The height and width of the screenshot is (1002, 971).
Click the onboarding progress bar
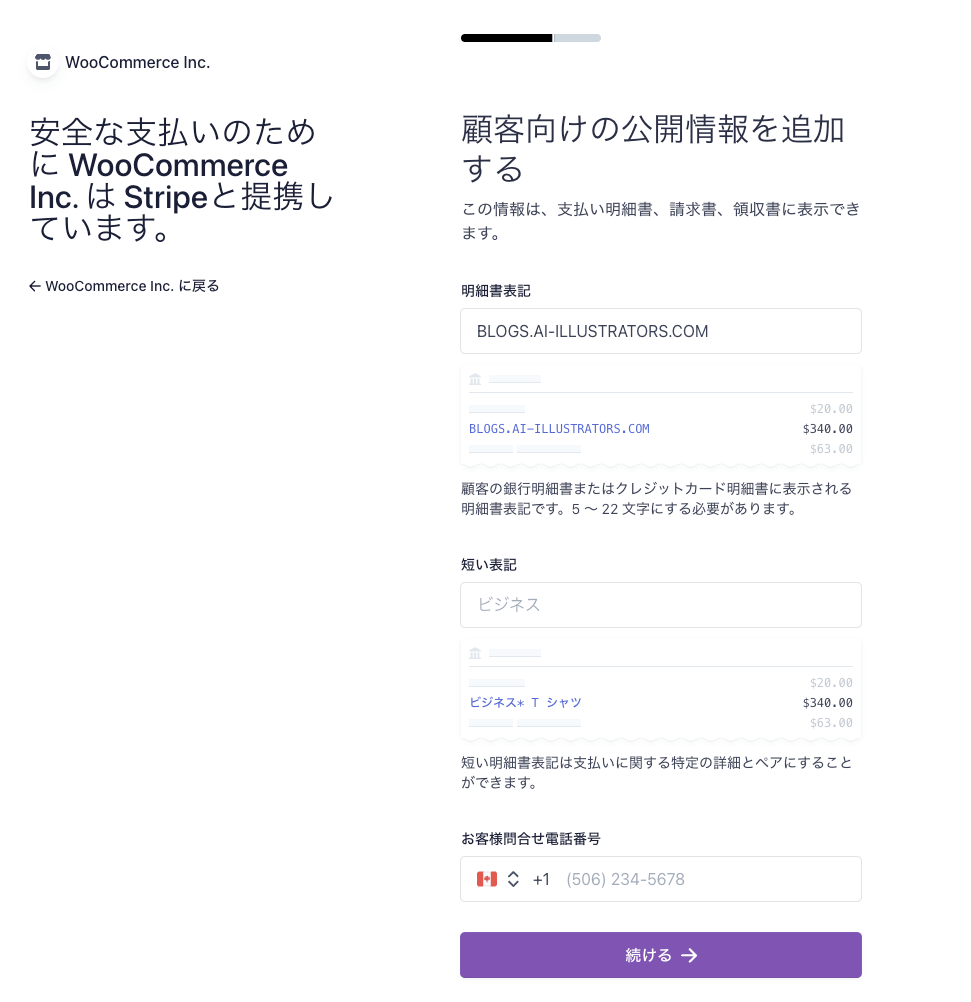pyautogui.click(x=530, y=38)
